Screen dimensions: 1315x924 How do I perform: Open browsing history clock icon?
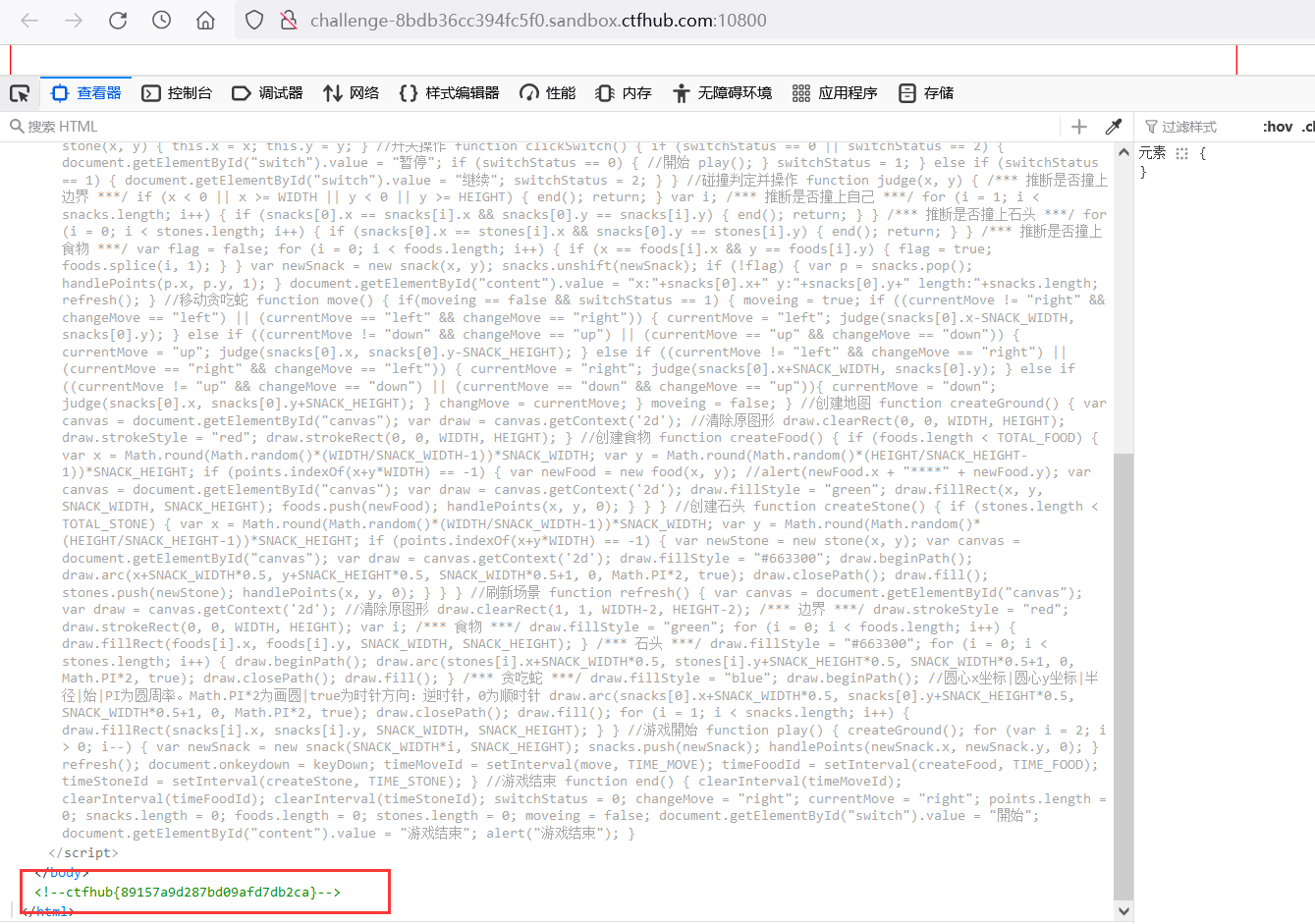162,20
